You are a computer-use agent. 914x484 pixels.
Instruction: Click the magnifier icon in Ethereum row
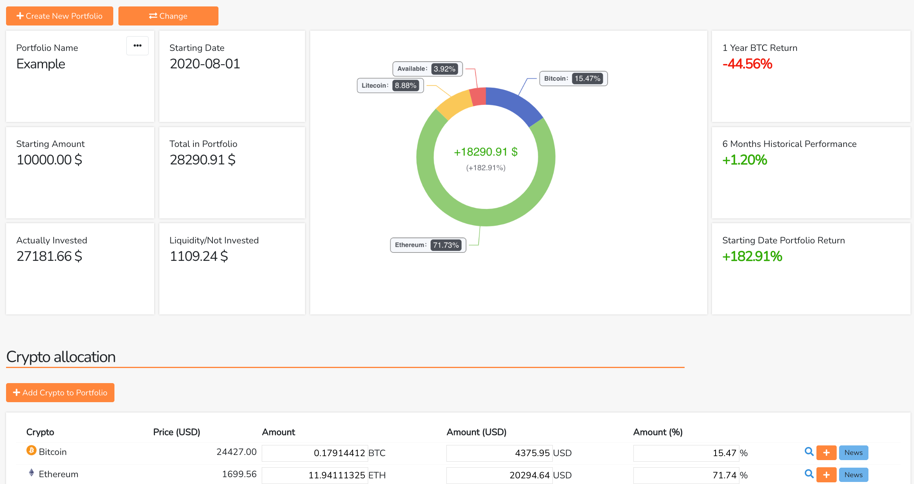coord(809,474)
